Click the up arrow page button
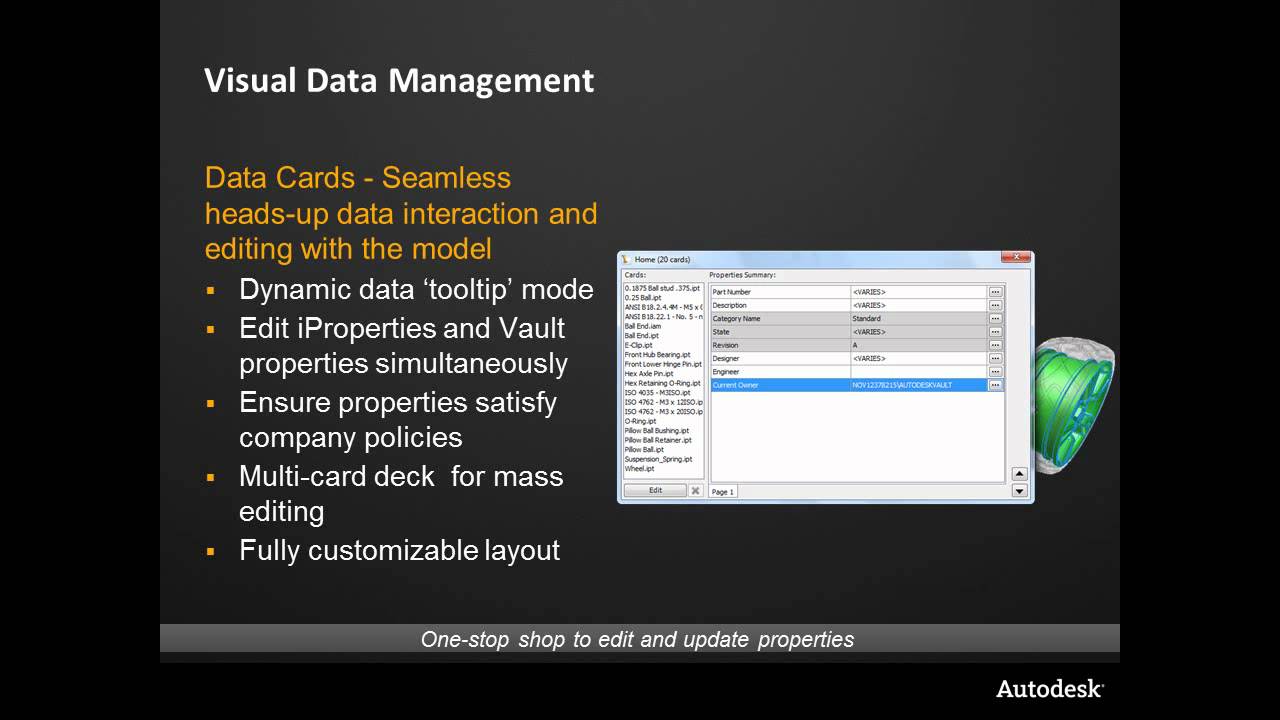Viewport: 1280px width, 720px height. (x=1020, y=474)
